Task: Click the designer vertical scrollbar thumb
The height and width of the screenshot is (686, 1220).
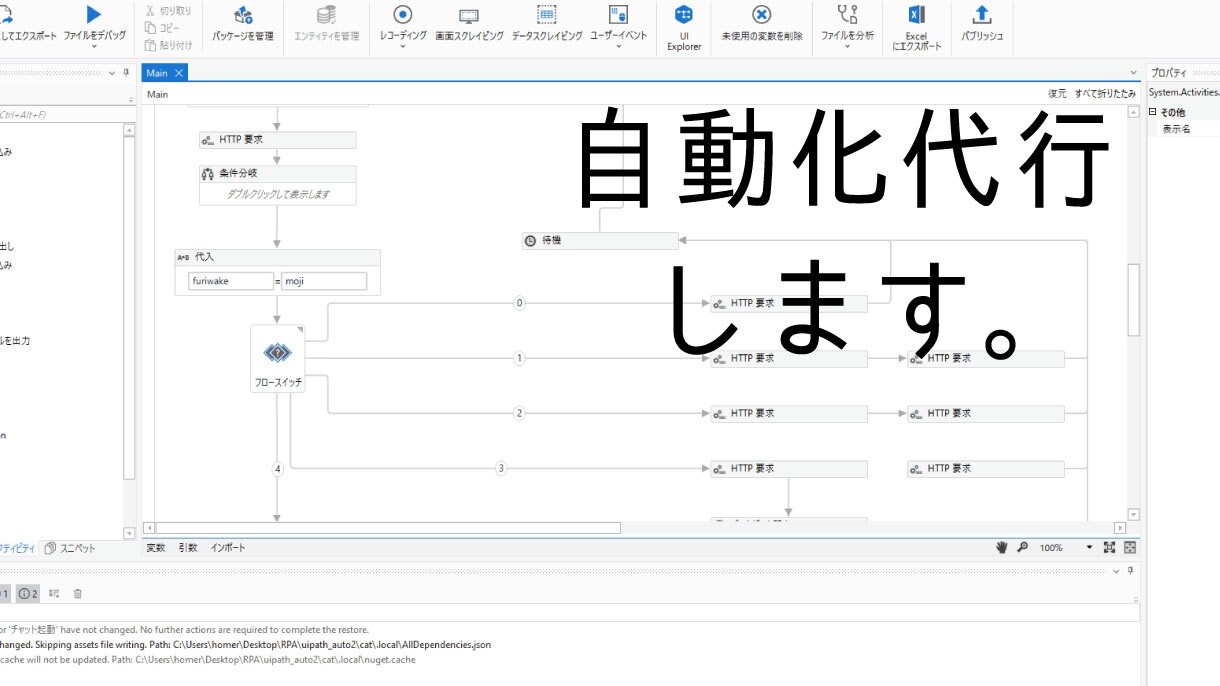Action: pos(1133,299)
